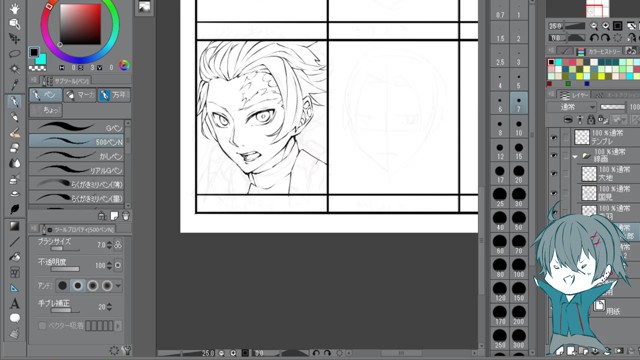Screen dimensions: 640x360
Task: Open the カラーヒストリー tab
Action: click(x=599, y=51)
